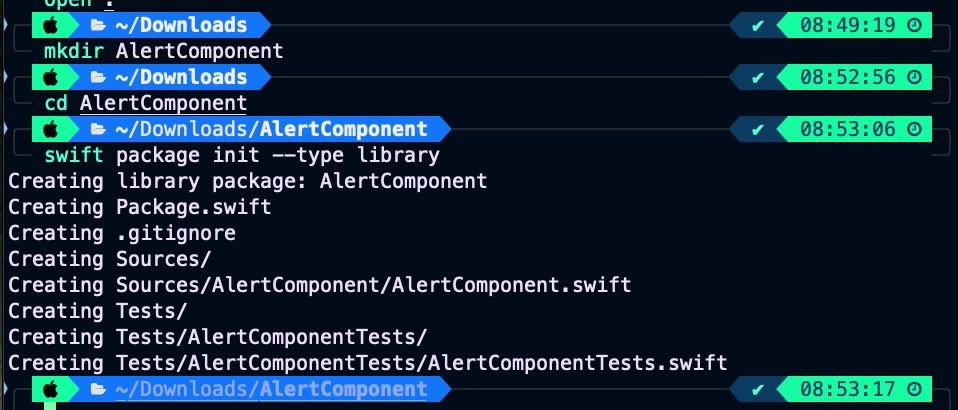This screenshot has width=958, height=410.
Task: Click the folder icon in the 08:53:17 prompt
Action: click(98, 389)
